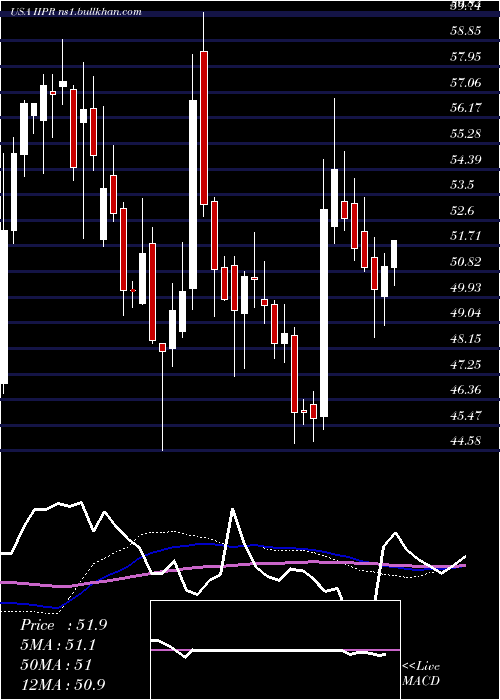The height and width of the screenshot is (700, 500).
Task: Click the 47.25 price axis label
Action: 467,364
